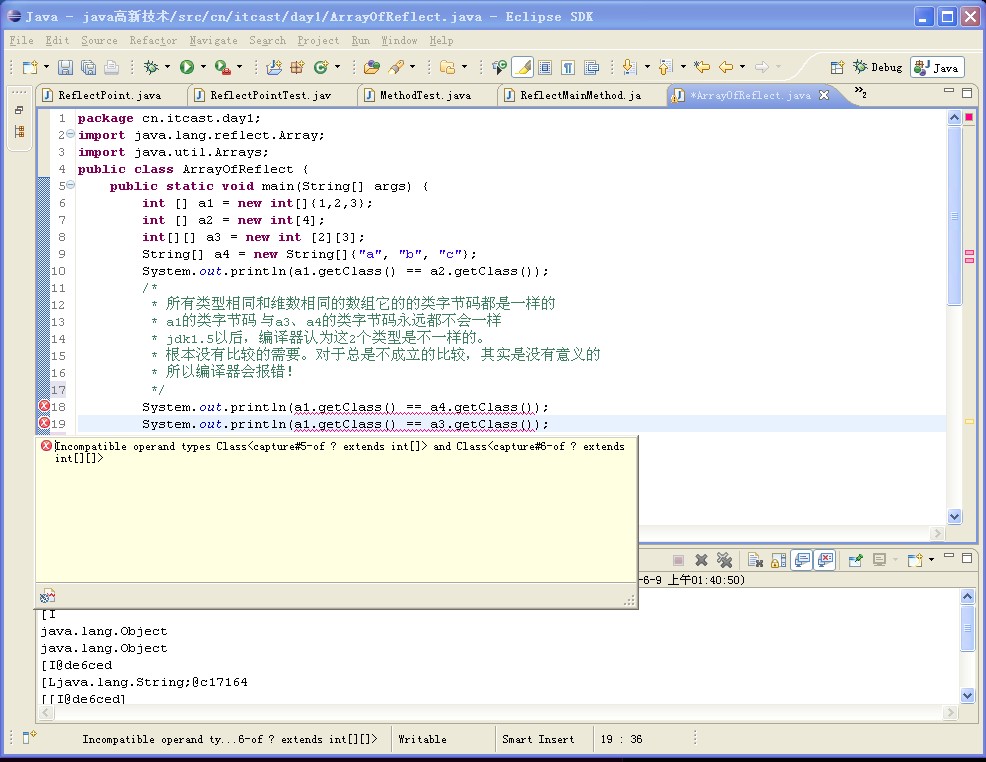Open the Run button dropdown arrow
The height and width of the screenshot is (762, 986).
pyautogui.click(x=203, y=67)
